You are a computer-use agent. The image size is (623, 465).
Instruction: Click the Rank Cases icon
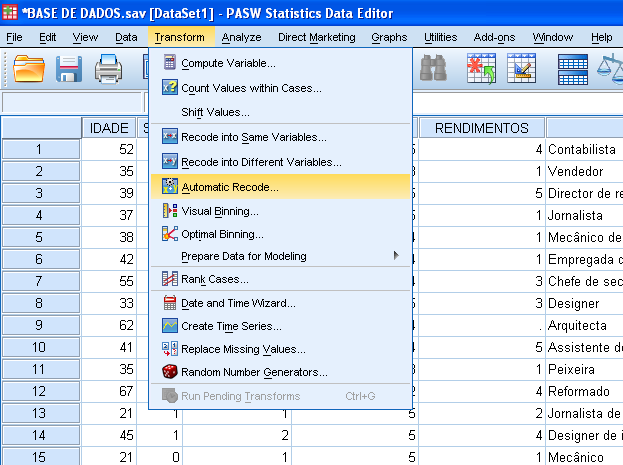pyautogui.click(x=170, y=279)
